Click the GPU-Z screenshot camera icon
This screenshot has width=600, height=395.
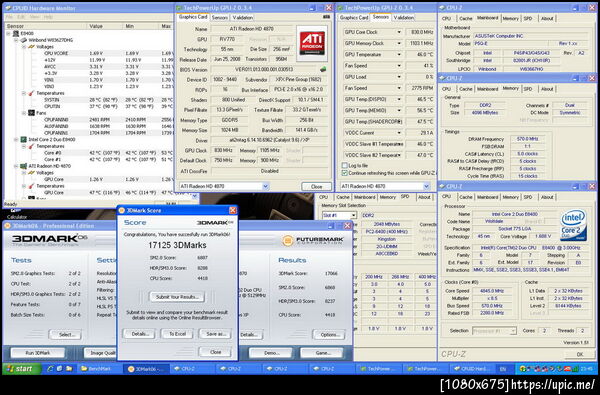point(326,17)
